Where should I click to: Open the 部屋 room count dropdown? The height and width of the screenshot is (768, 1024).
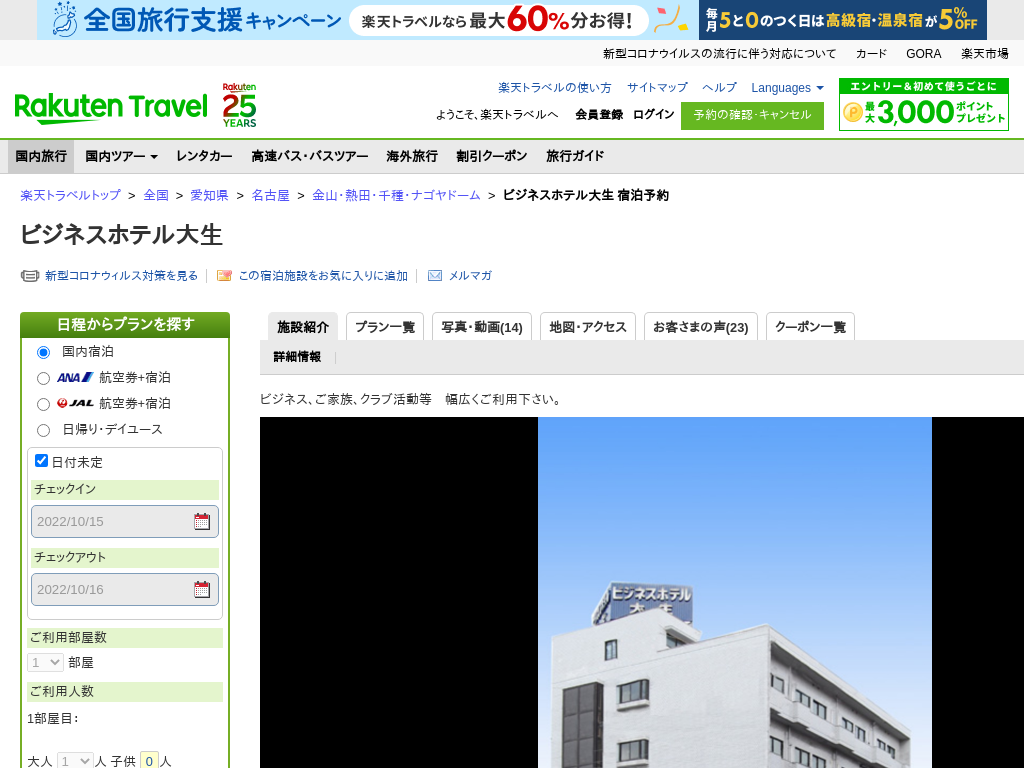click(45, 662)
